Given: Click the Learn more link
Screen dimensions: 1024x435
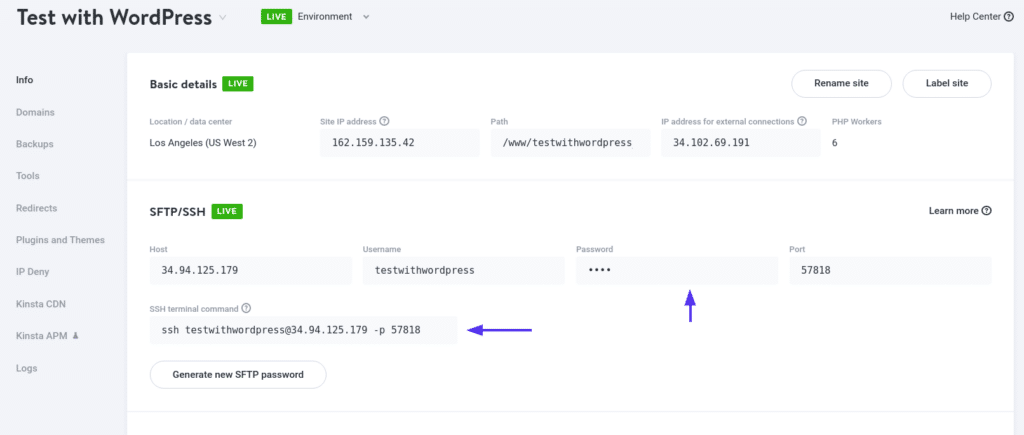Looking at the screenshot, I should point(953,211).
